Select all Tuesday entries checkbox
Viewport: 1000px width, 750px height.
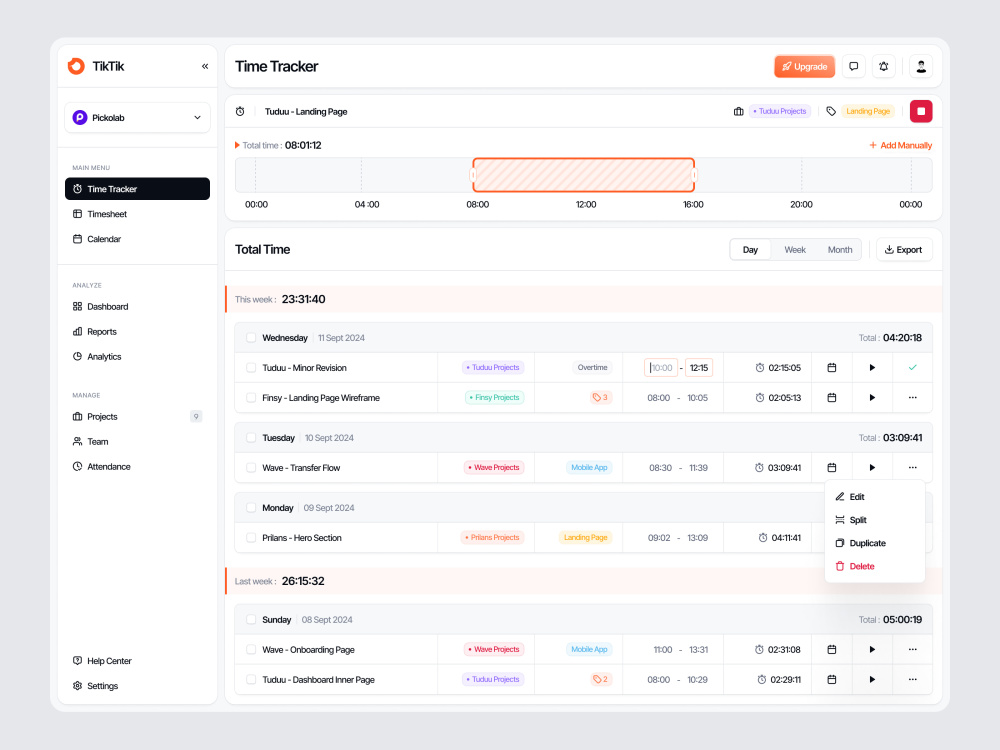(x=251, y=438)
